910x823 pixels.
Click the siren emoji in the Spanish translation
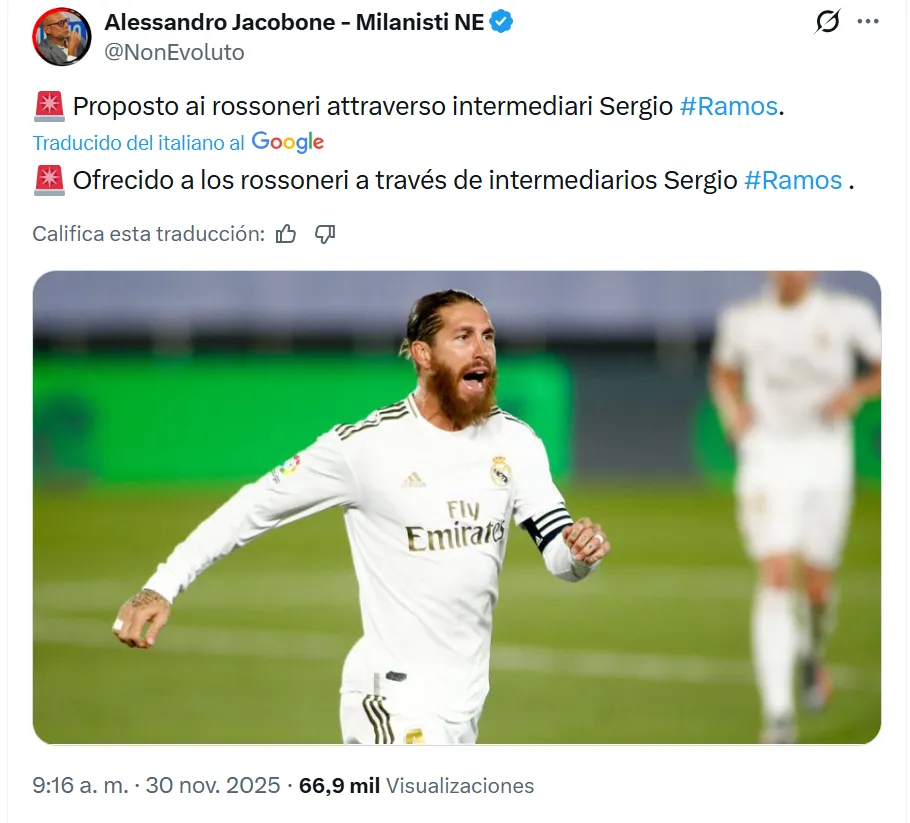[49, 181]
